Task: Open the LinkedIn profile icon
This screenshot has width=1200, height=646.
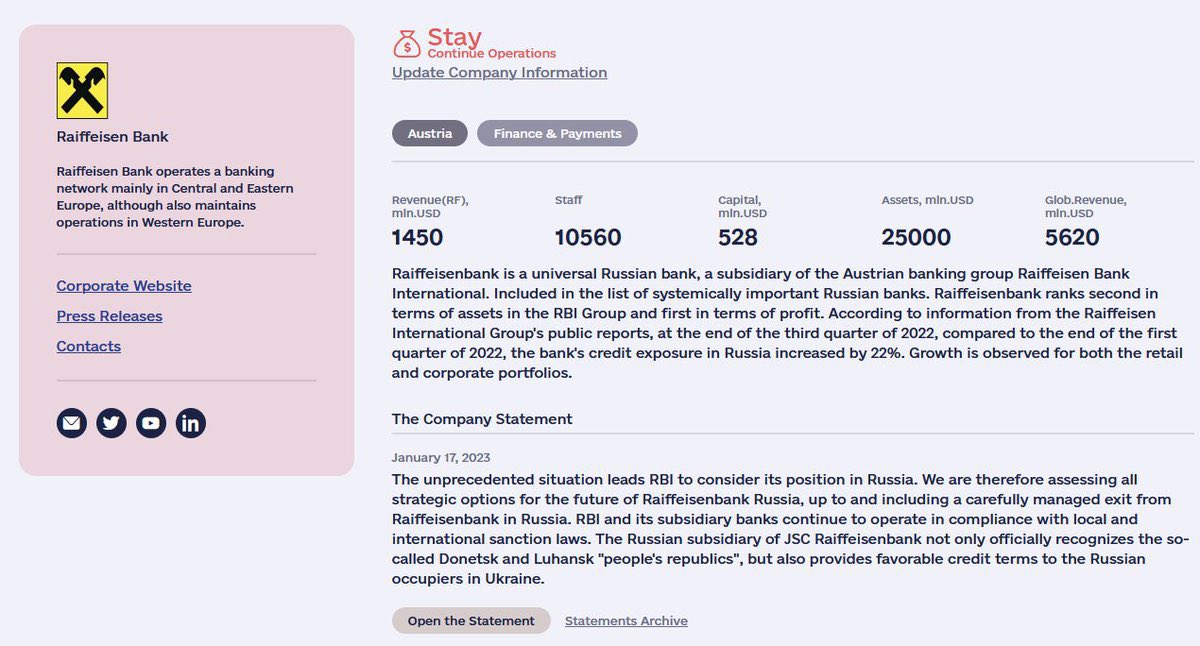Action: point(191,423)
